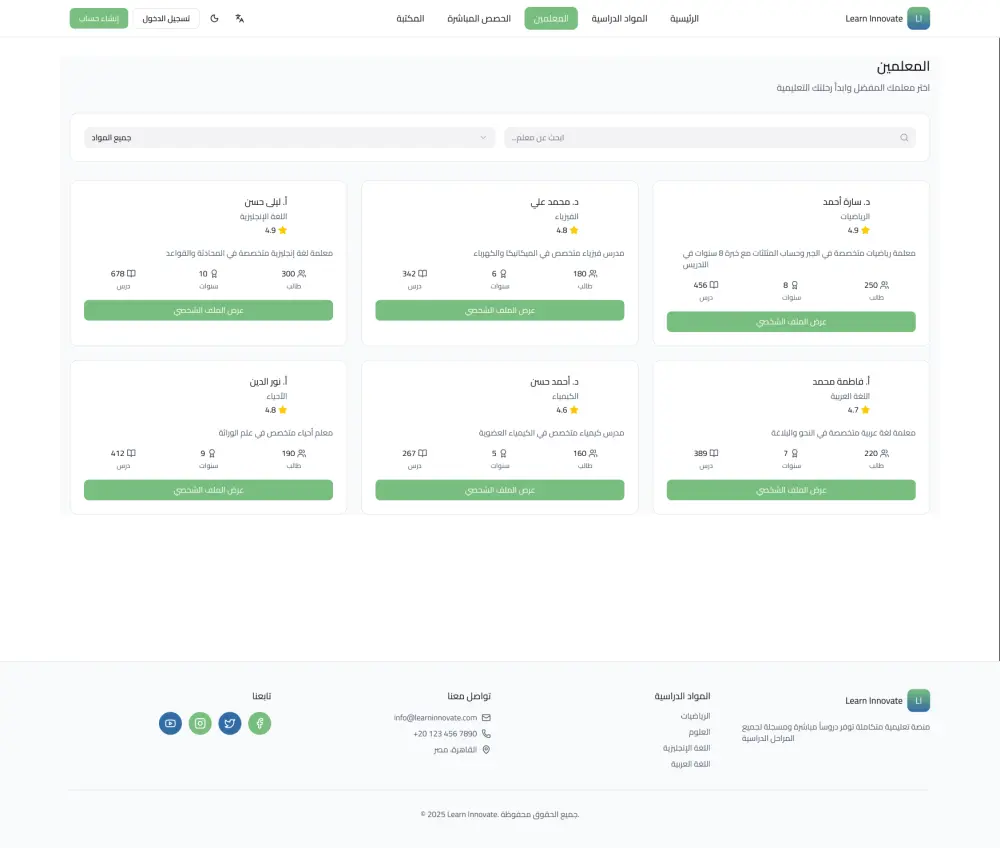Open المواد الدراسية from the navigation bar
Image resolution: width=1000 pixels, height=848 pixels.
click(620, 18)
